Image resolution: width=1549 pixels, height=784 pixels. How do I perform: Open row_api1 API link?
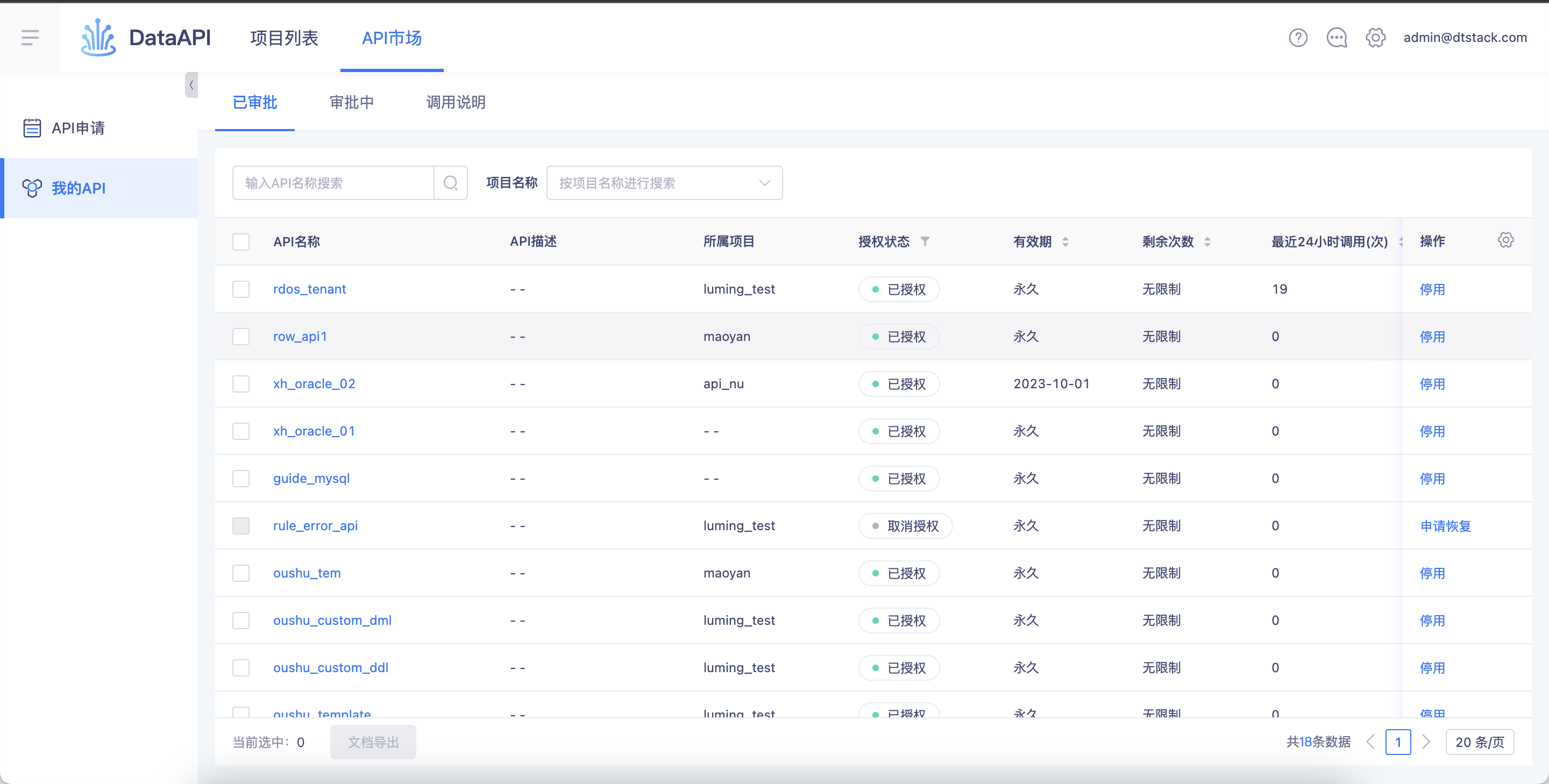point(300,337)
